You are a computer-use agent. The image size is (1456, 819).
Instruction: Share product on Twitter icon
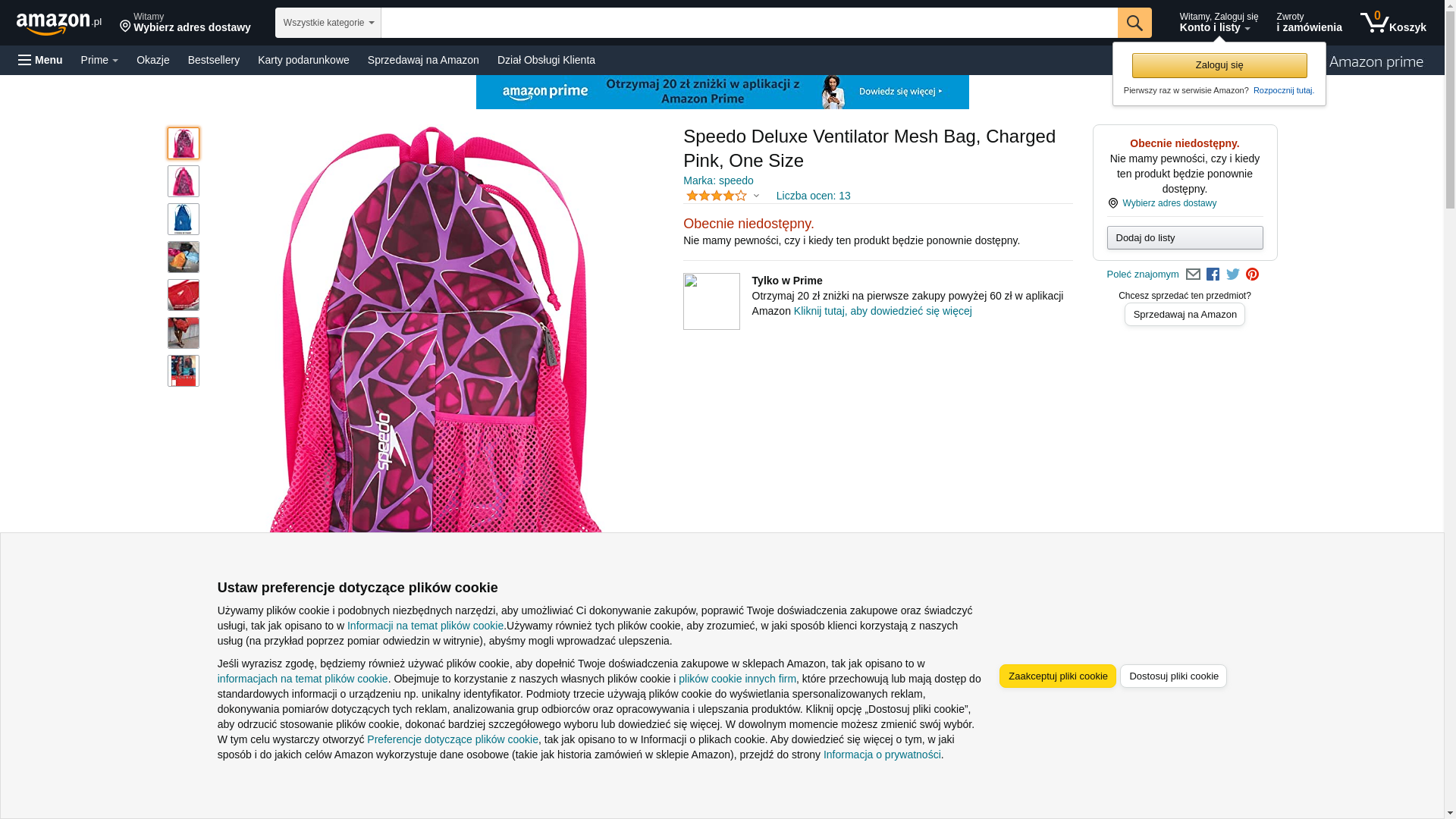(1232, 275)
